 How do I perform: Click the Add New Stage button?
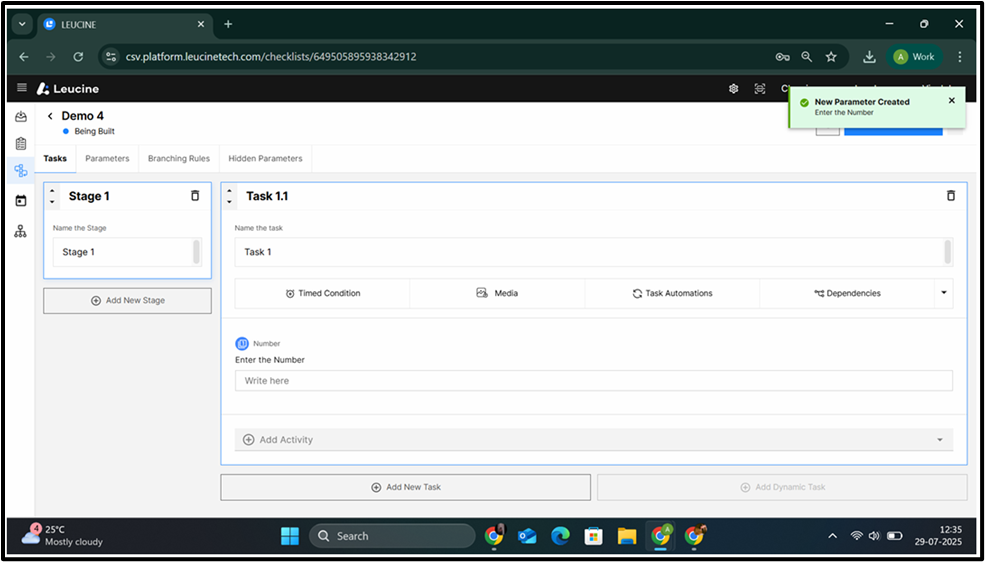pos(127,300)
